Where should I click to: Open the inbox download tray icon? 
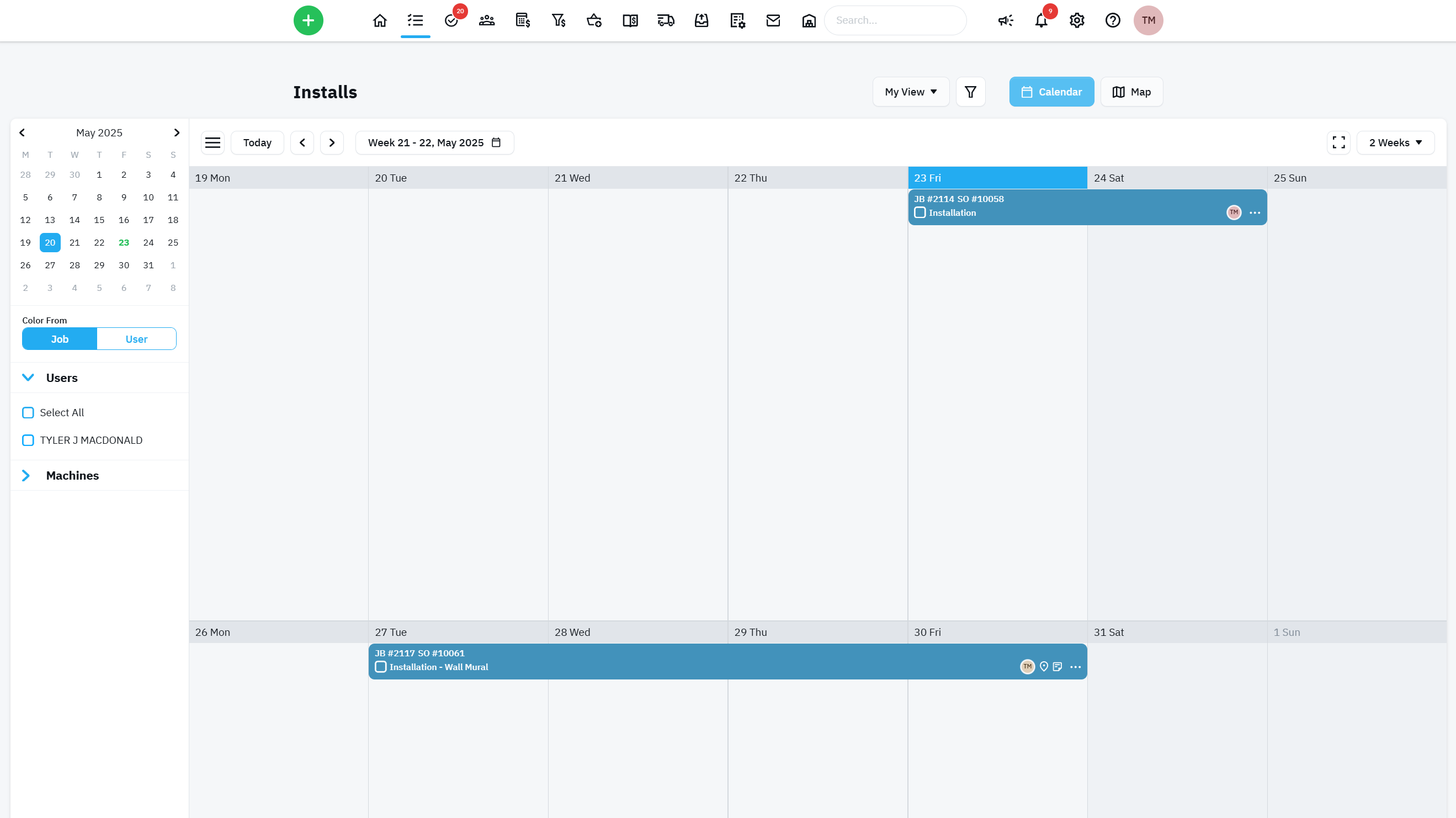pos(702,20)
